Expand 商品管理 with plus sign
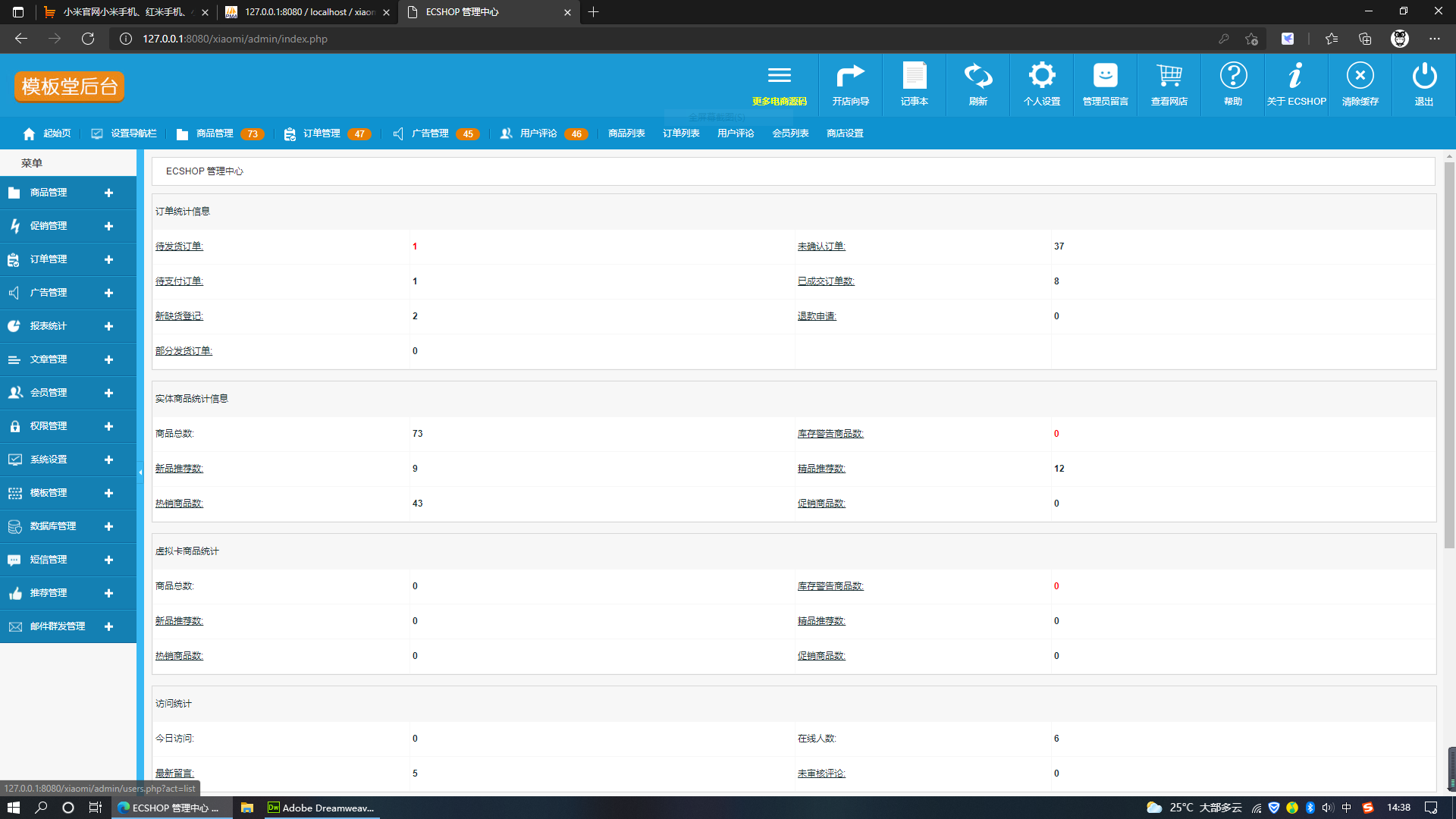 coord(108,193)
